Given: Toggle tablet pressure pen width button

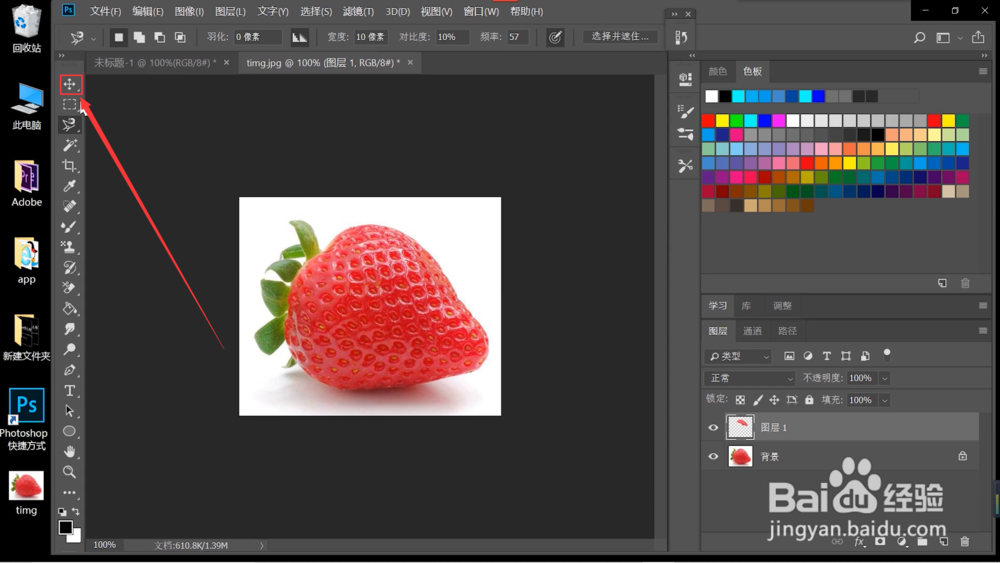Looking at the screenshot, I should coord(555,38).
